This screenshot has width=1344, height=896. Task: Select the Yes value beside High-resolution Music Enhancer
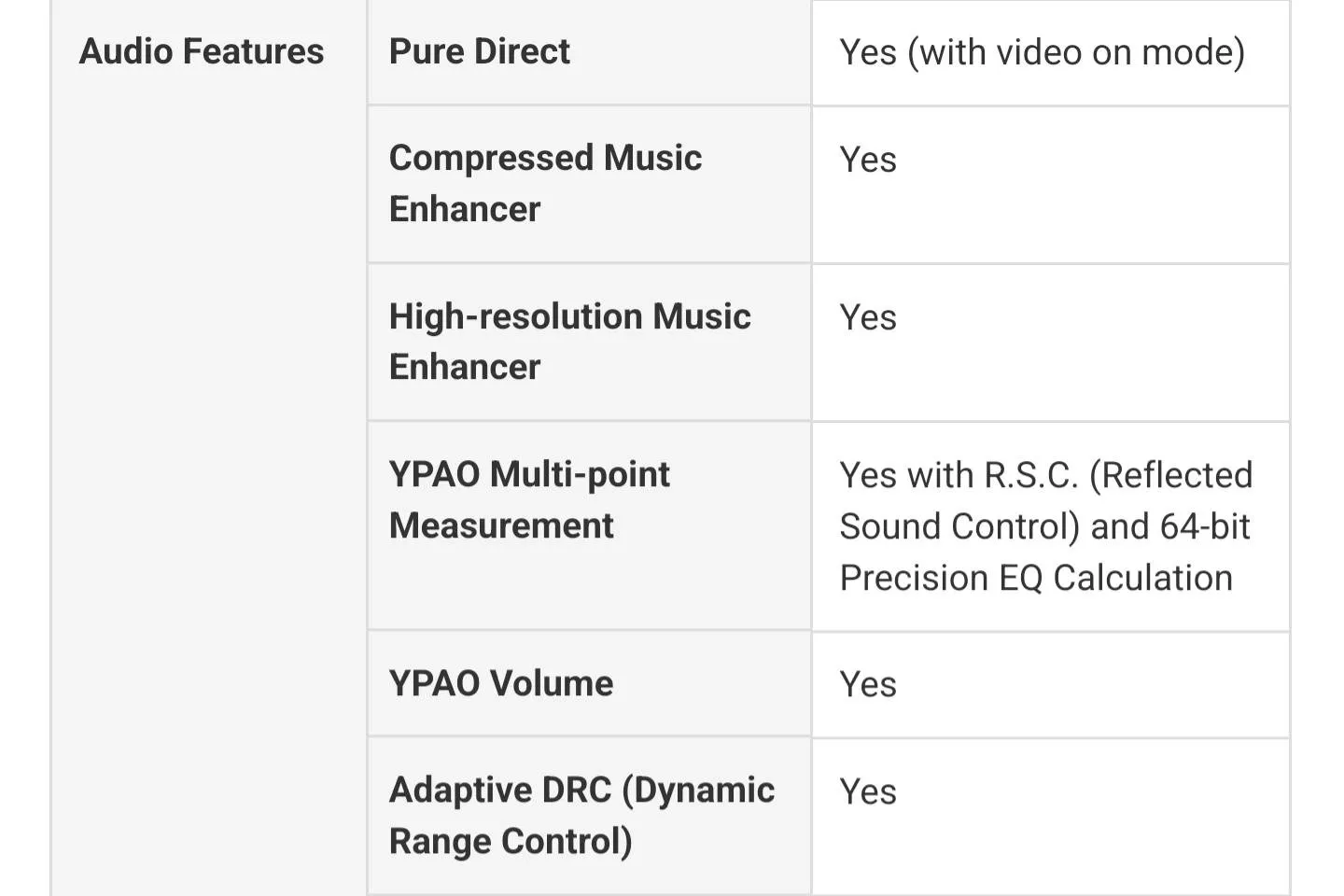click(868, 318)
